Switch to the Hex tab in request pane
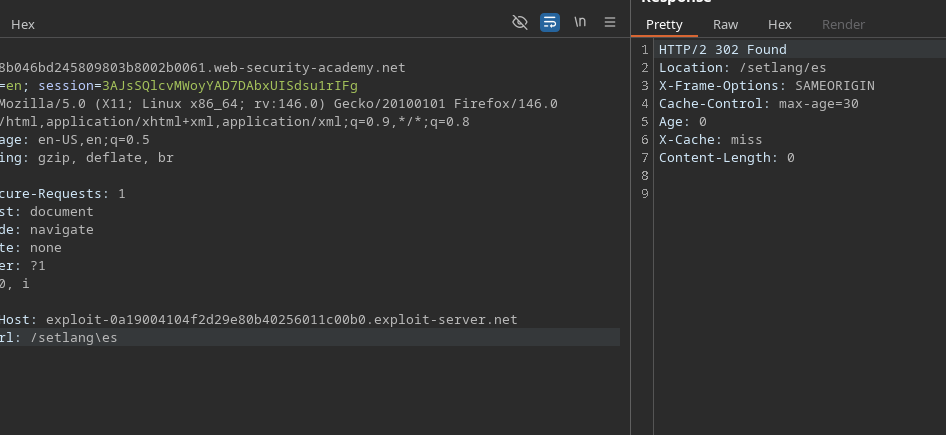Screen dimensions: 946x435 [x=23, y=24]
